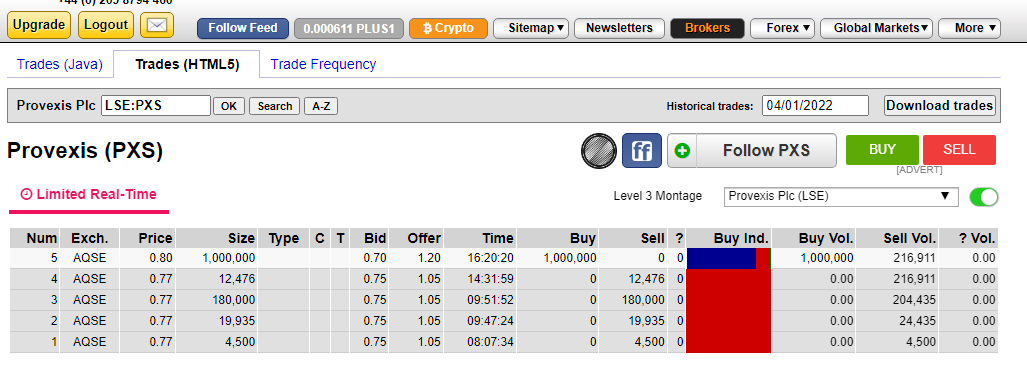1027x382 pixels.
Task: Click the Upgrade button
Action: (x=39, y=26)
